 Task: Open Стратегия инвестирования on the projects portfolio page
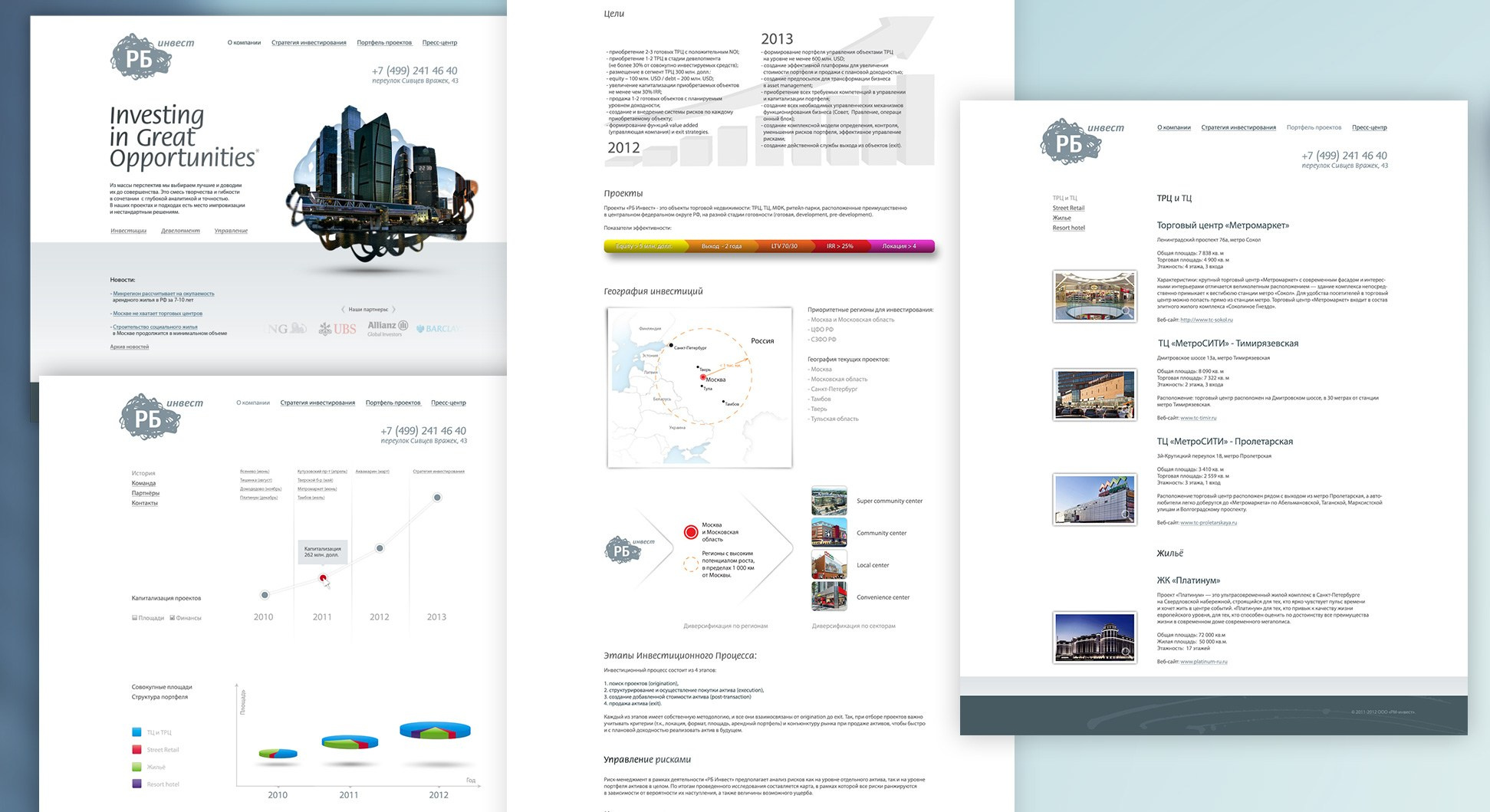[1238, 127]
